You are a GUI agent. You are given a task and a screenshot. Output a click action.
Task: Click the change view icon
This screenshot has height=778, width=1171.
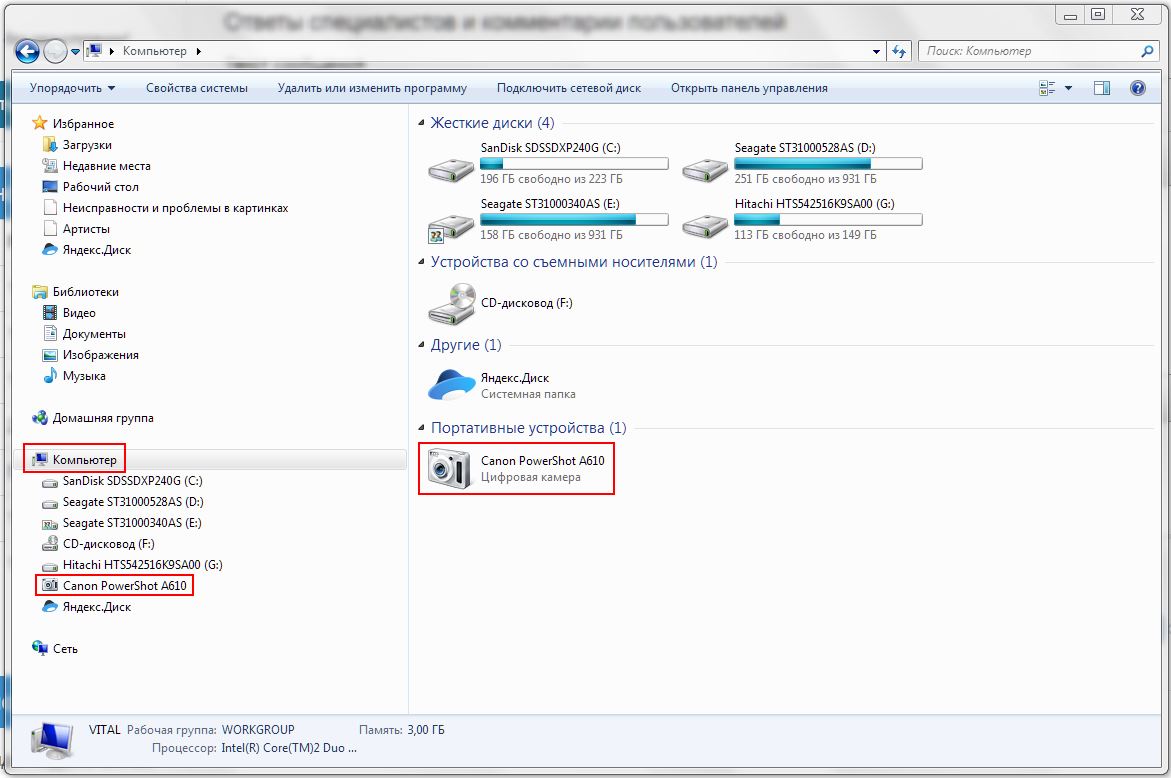coord(1047,88)
